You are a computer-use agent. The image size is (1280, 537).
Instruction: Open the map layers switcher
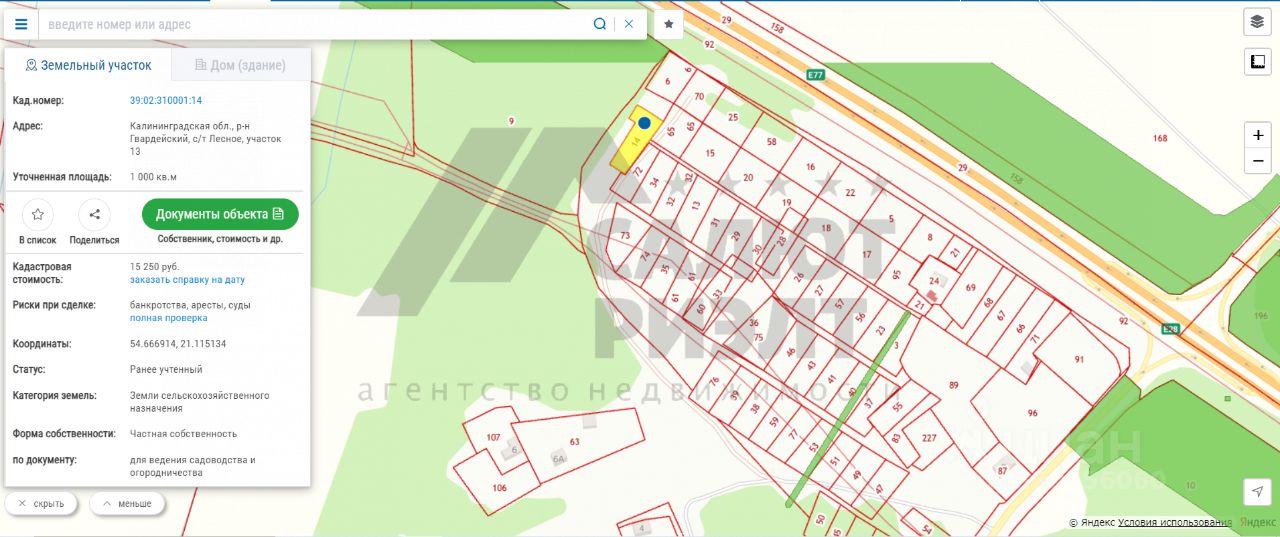pos(1257,21)
